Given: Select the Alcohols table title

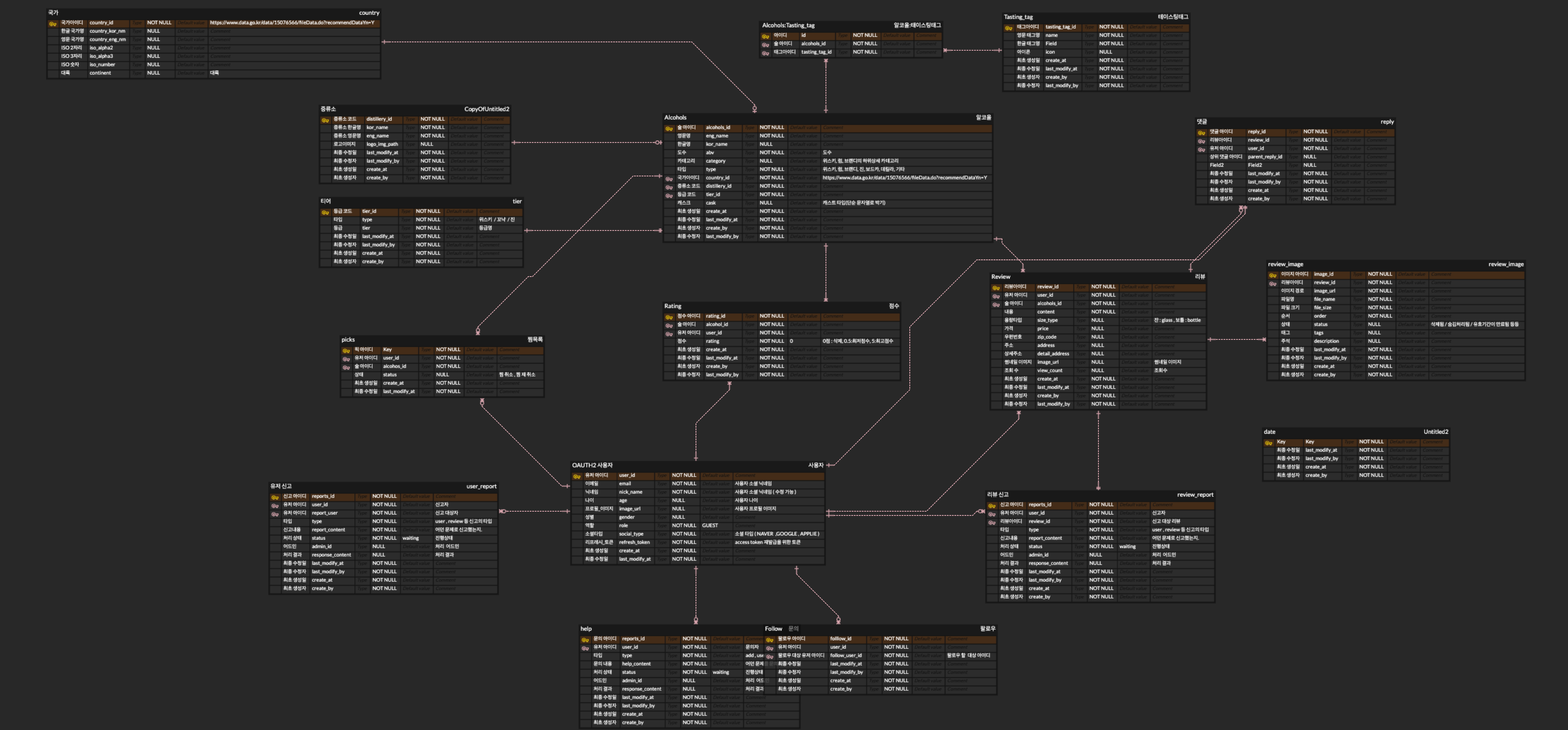Looking at the screenshot, I should (x=675, y=117).
